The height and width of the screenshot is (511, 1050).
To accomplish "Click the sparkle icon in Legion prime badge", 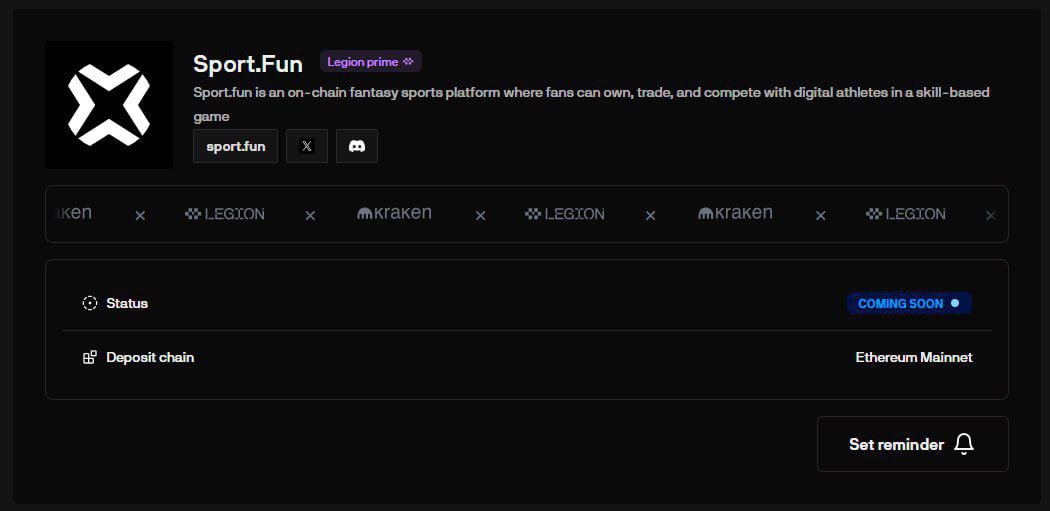I will click(x=408, y=62).
